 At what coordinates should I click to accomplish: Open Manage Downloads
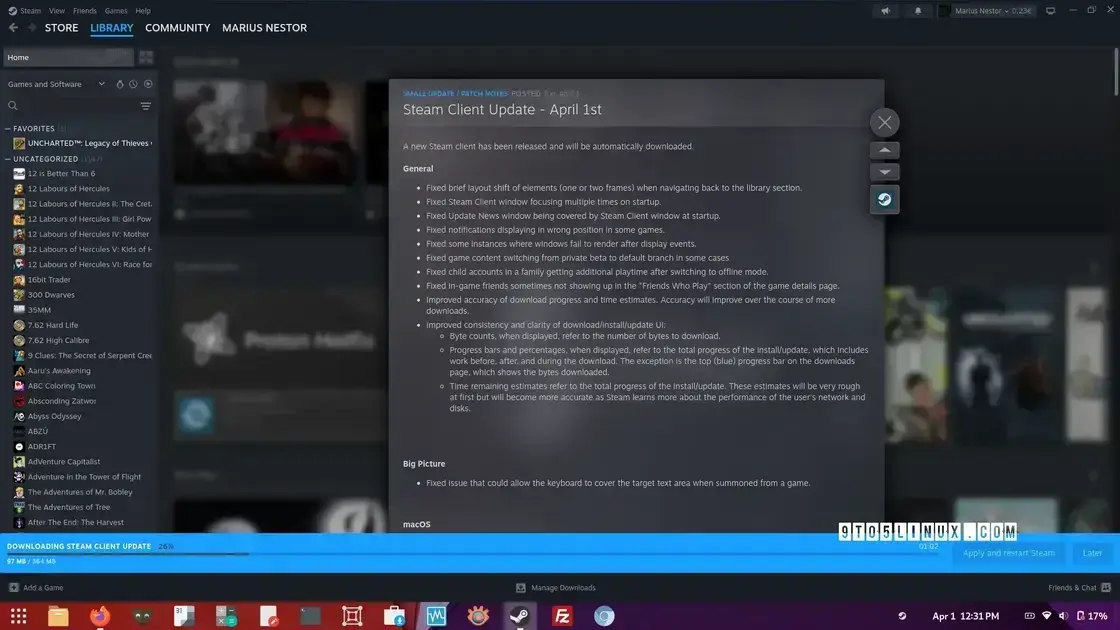tap(556, 588)
